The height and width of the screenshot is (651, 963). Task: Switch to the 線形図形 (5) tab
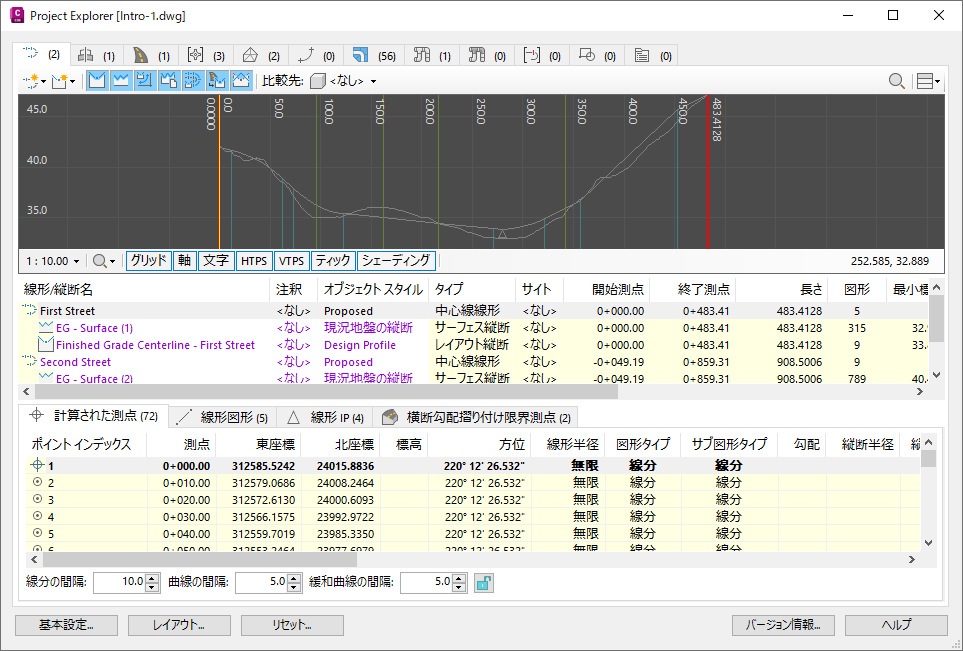tap(216, 417)
